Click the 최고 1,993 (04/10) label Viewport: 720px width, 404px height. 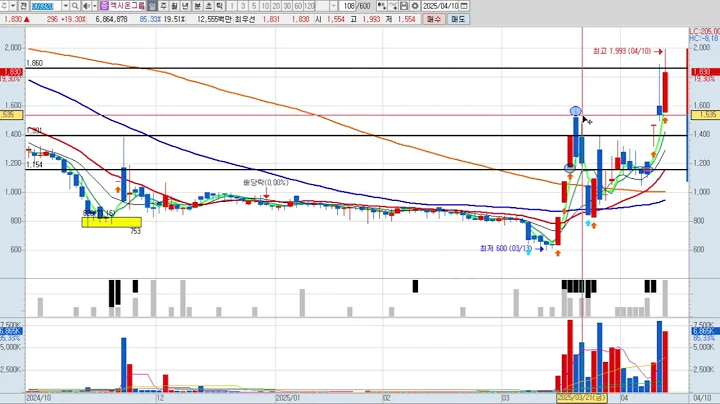click(x=622, y=51)
